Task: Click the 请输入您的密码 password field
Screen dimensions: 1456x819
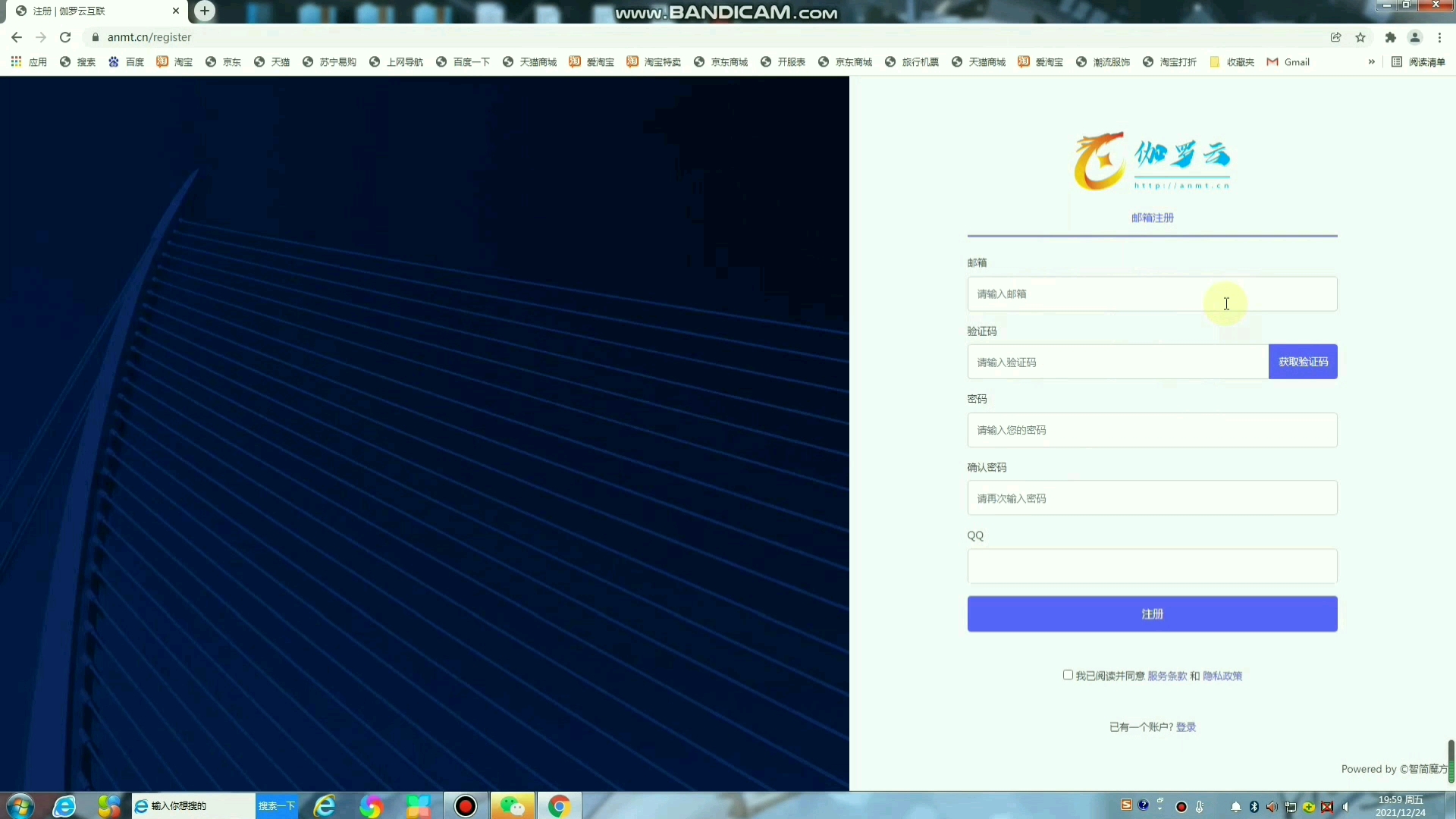Action: coord(1152,430)
